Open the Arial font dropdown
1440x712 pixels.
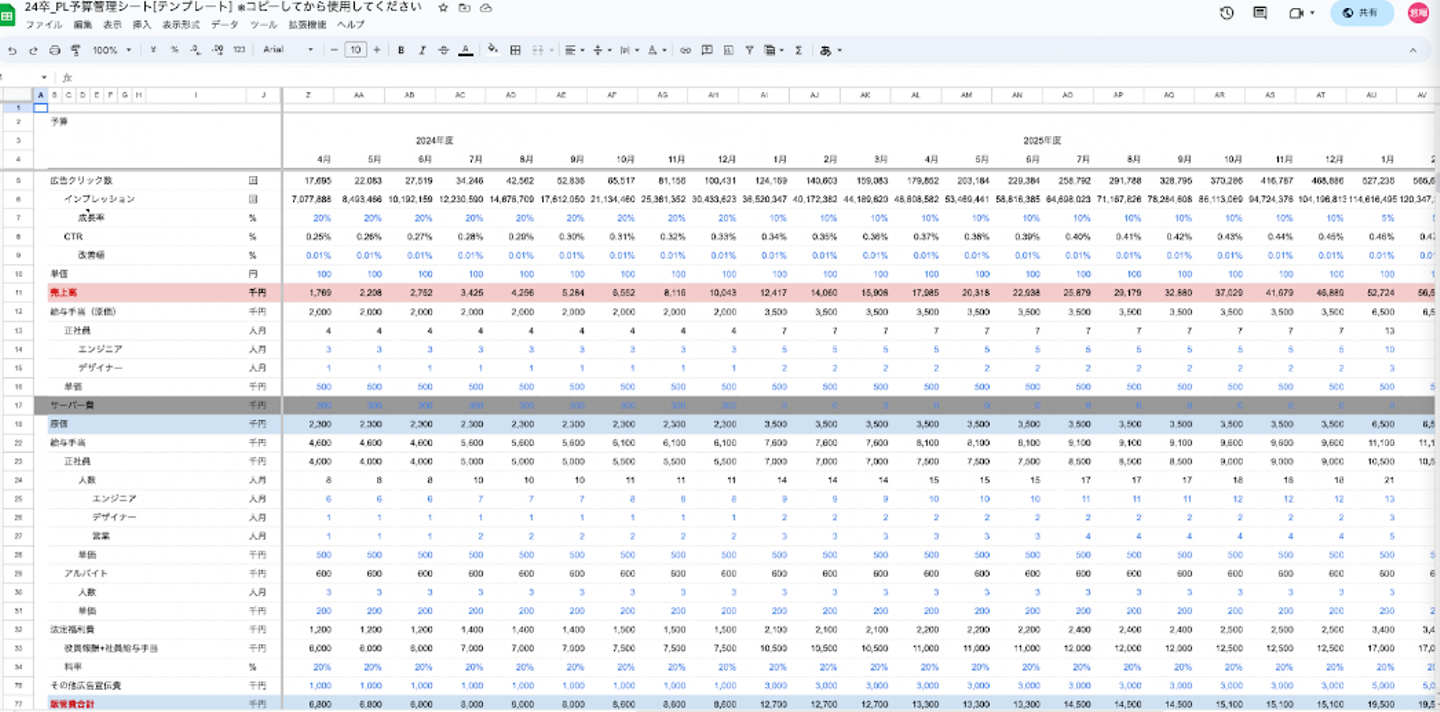pos(288,50)
